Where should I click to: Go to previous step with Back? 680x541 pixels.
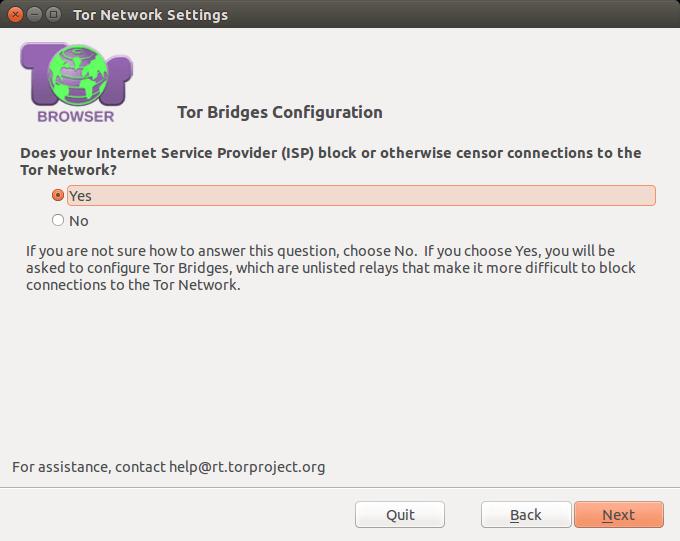(x=526, y=515)
